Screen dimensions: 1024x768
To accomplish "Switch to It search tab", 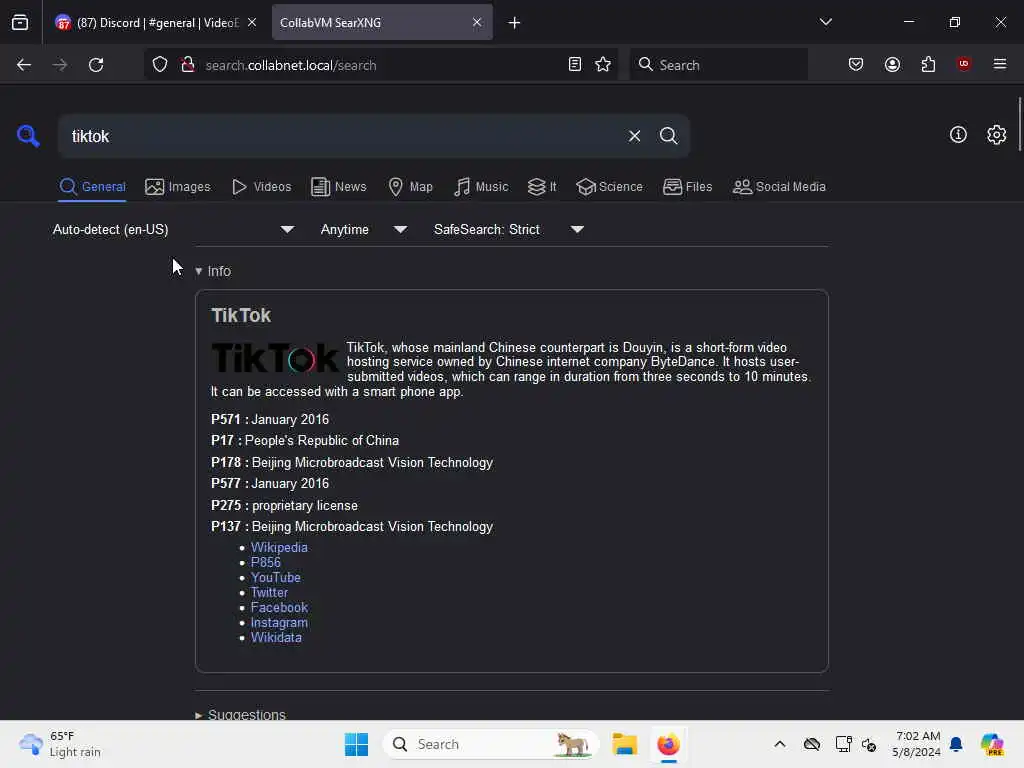I will click(x=542, y=187).
